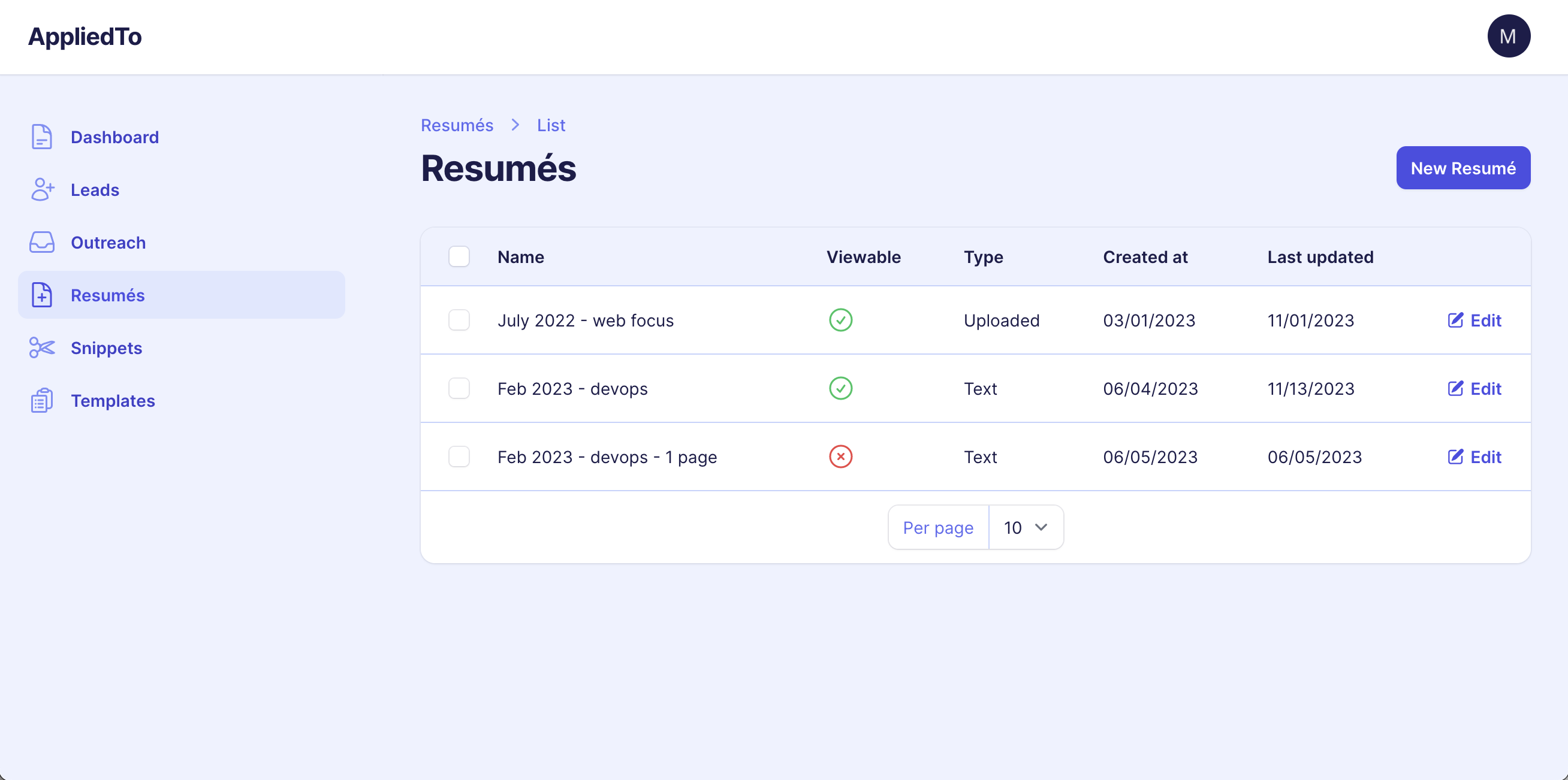This screenshot has height=780, width=1568.
Task: Check the checkbox next to July 2022 - web focus
Action: pos(459,320)
